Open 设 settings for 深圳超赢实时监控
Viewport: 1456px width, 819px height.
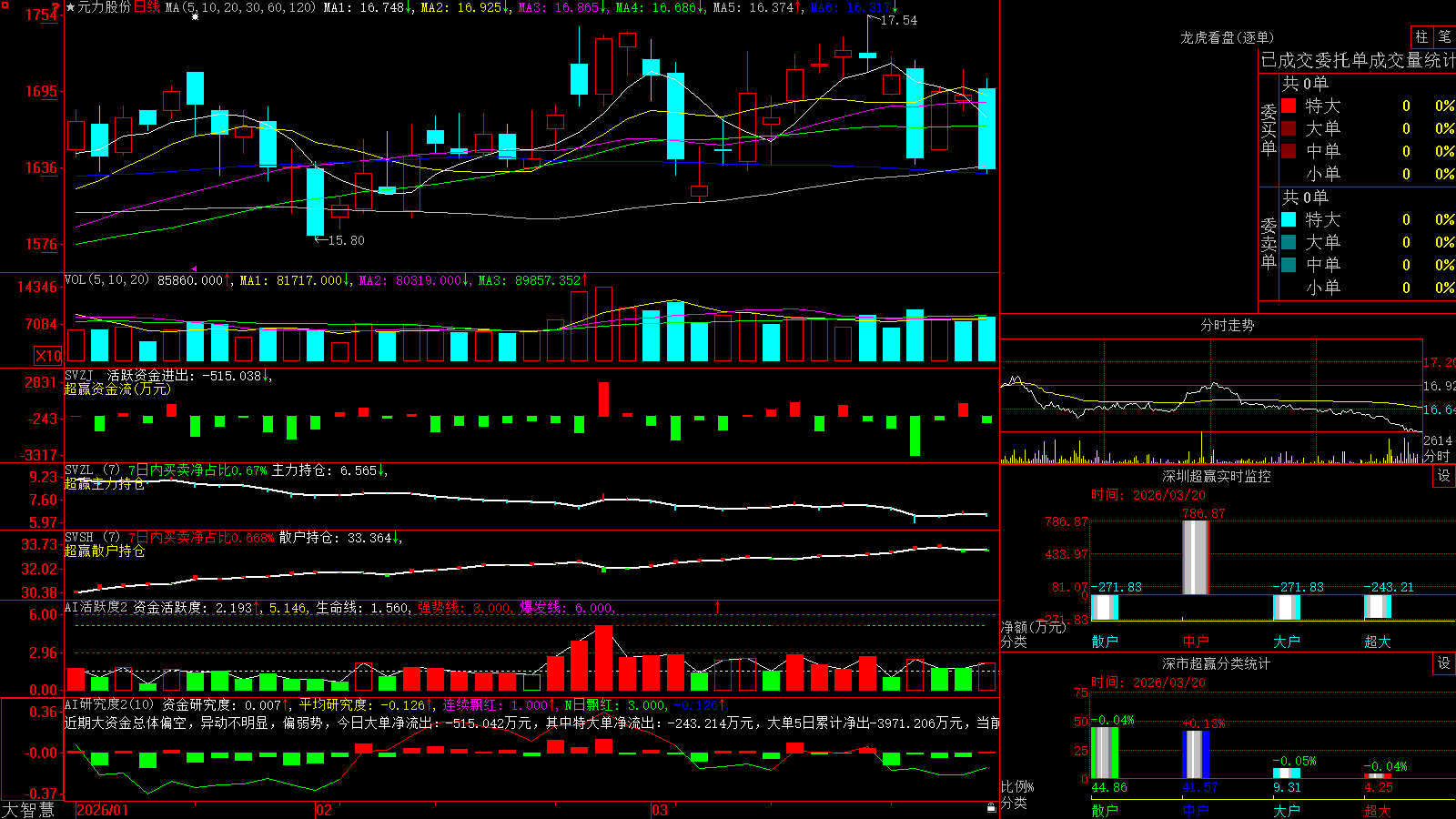pyautogui.click(x=1444, y=476)
